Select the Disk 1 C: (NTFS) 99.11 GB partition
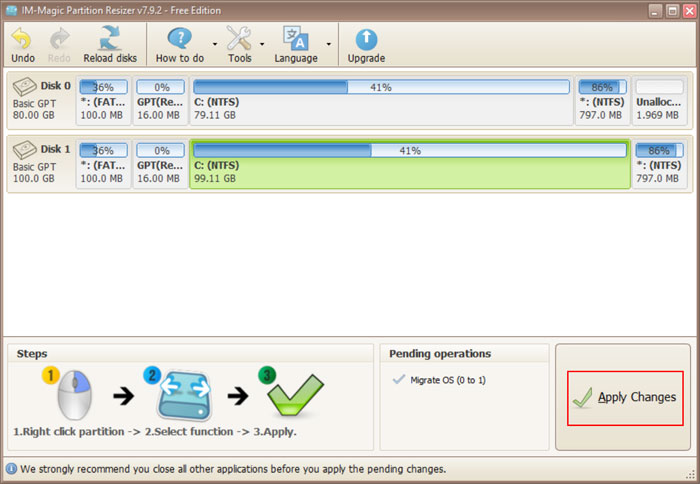This screenshot has height=484, width=700. coord(410,164)
